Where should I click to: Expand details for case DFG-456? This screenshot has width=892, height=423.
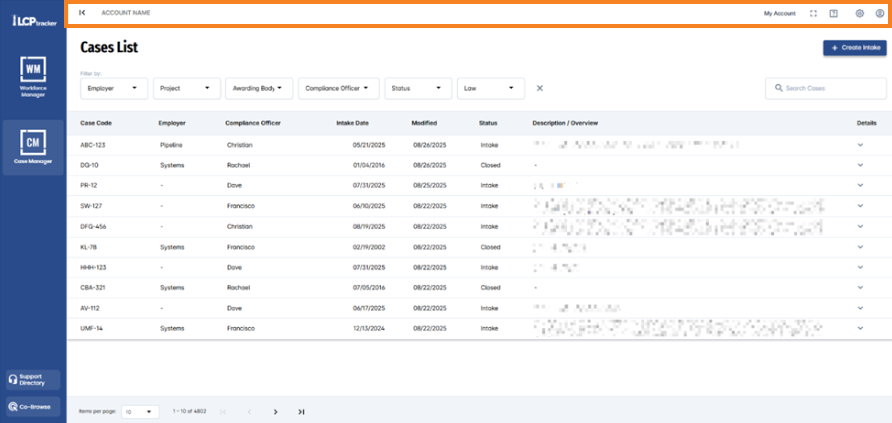tap(860, 226)
